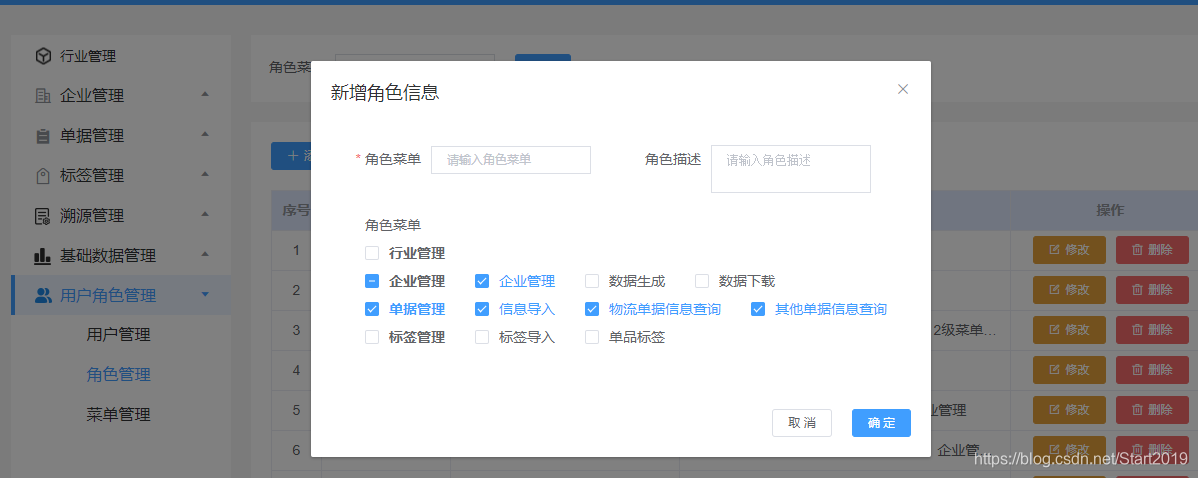
Task: Click 修改 button in row 1
Action: click(1069, 250)
